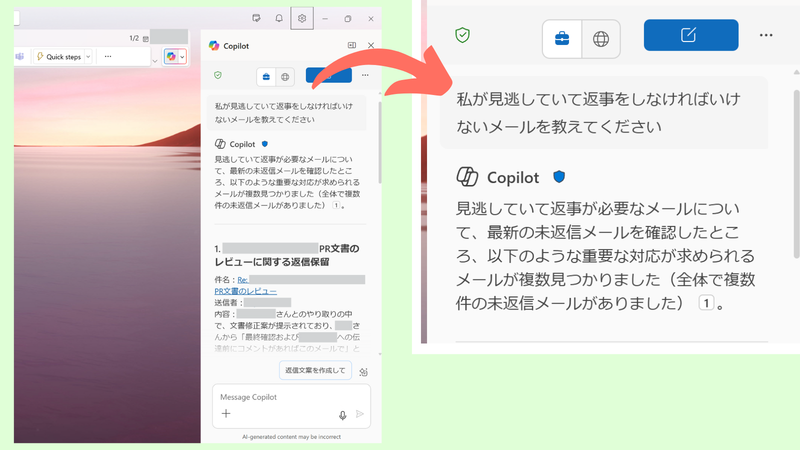Open three-dot menu in enlarged Copilot header
The height and width of the screenshot is (450, 800).
(x=766, y=35)
